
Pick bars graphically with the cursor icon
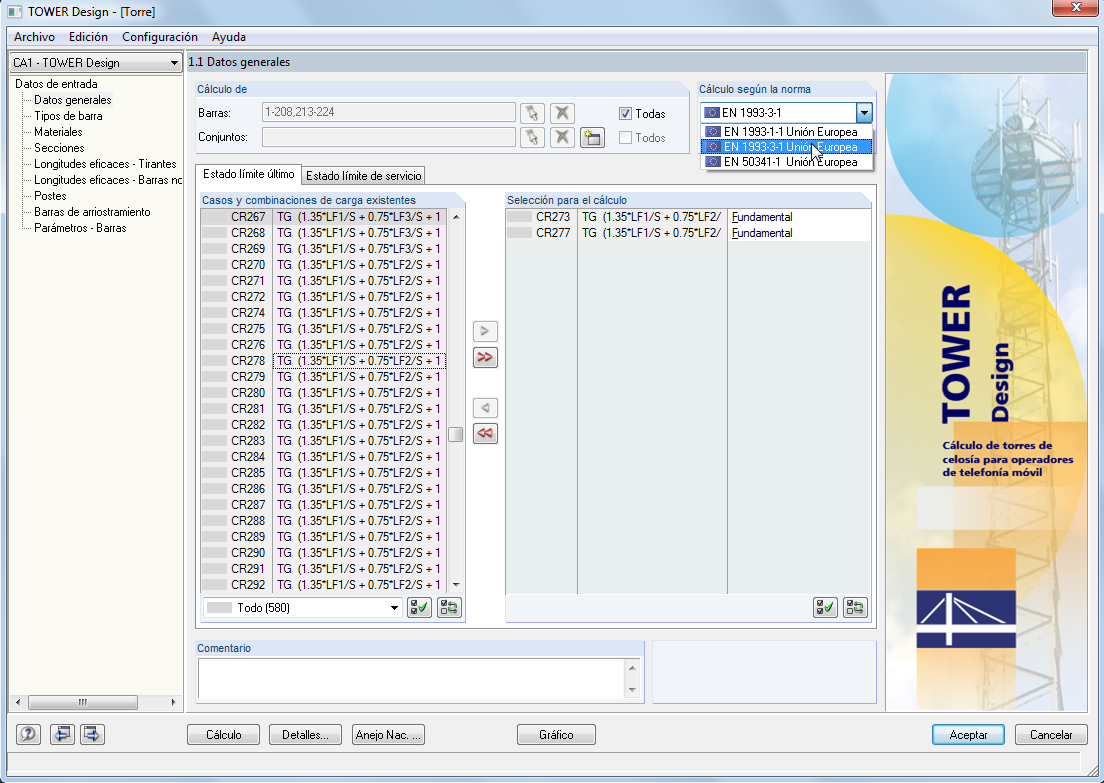point(532,113)
